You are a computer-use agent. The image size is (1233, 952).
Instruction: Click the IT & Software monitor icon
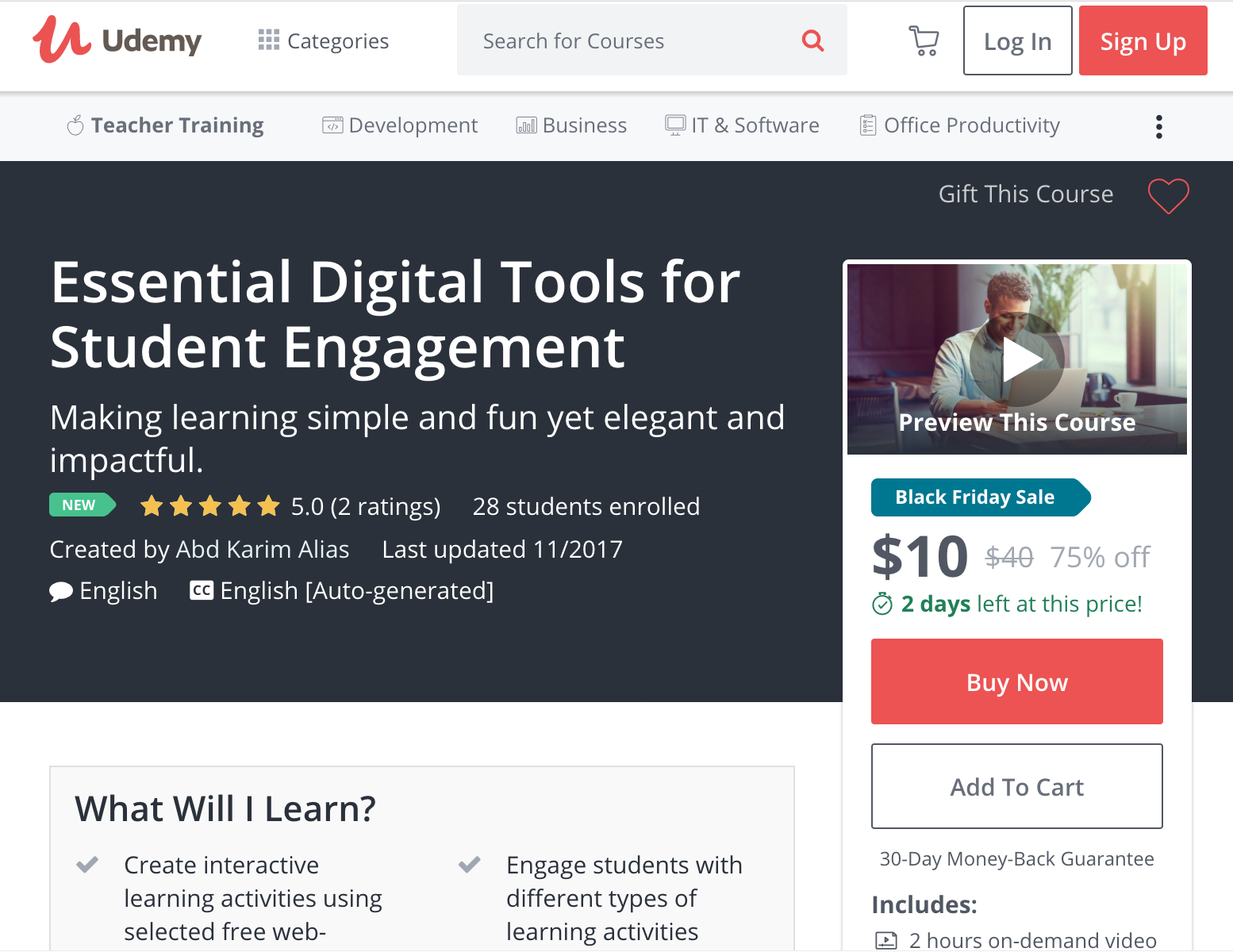(x=674, y=125)
